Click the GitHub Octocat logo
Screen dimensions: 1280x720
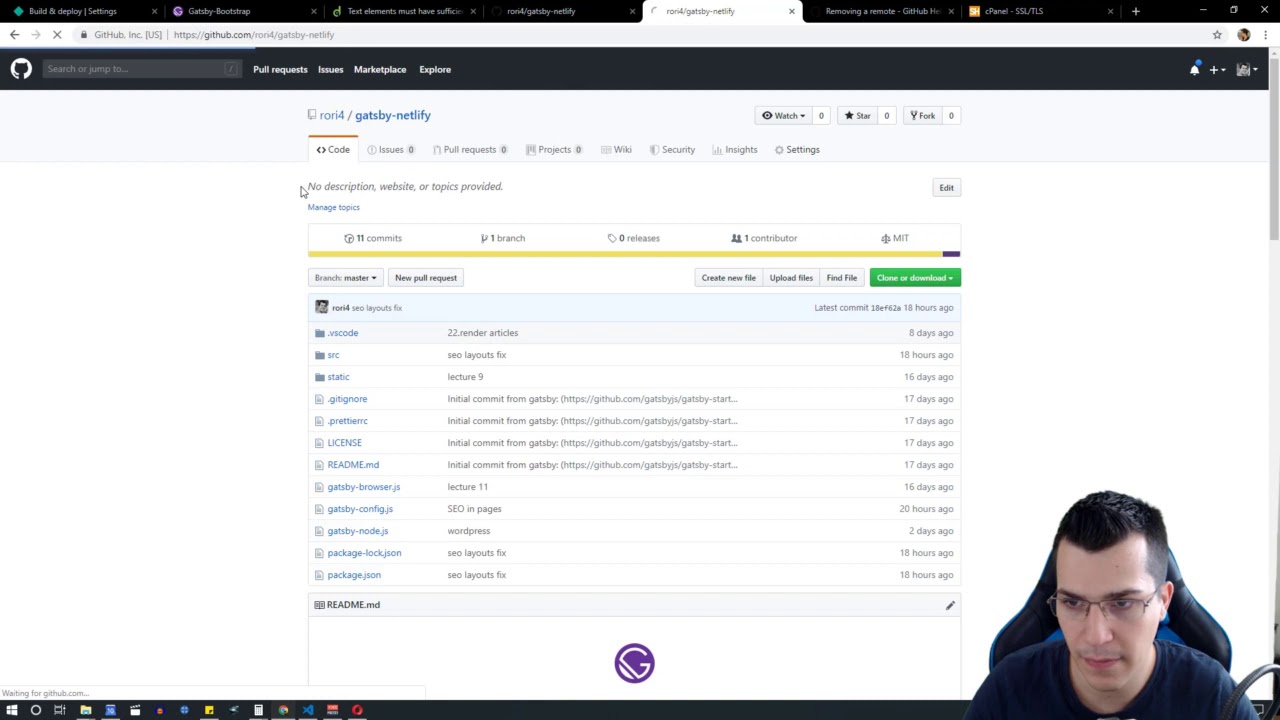click(21, 69)
